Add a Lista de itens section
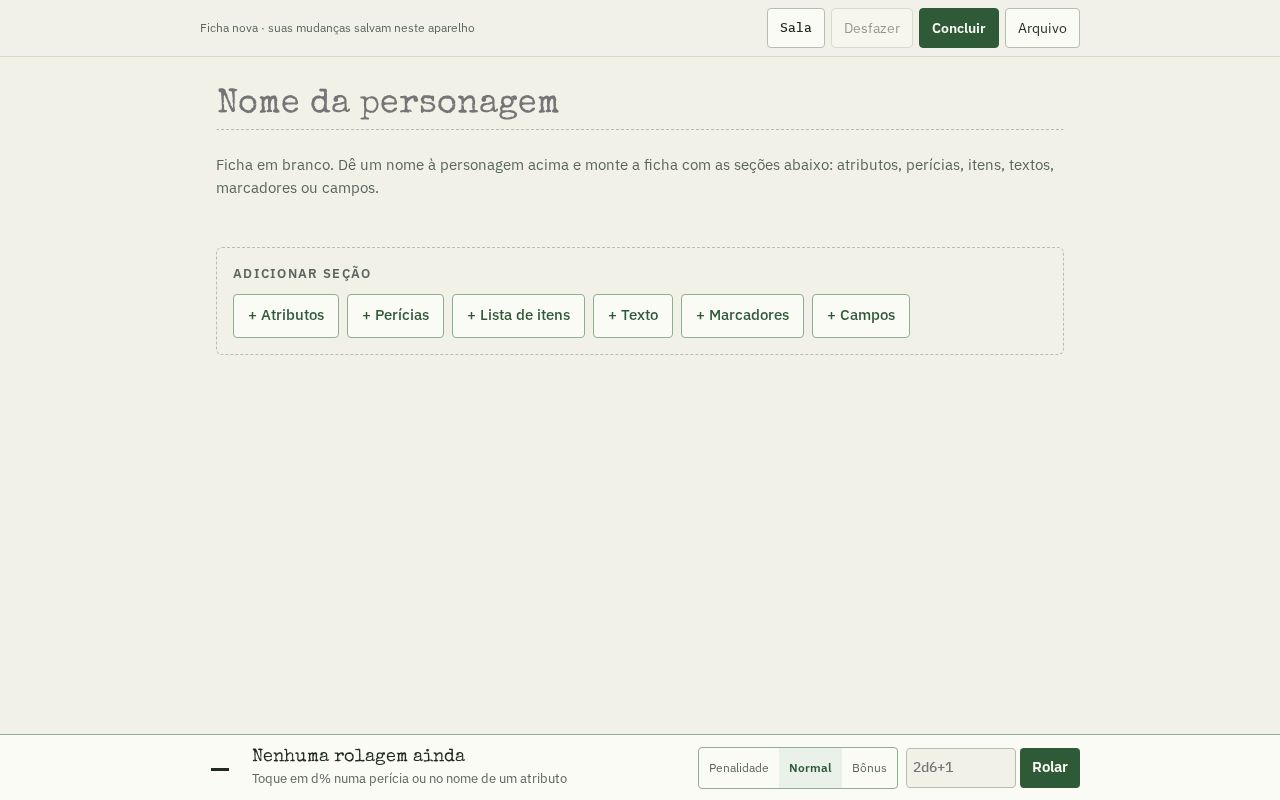 pos(518,316)
